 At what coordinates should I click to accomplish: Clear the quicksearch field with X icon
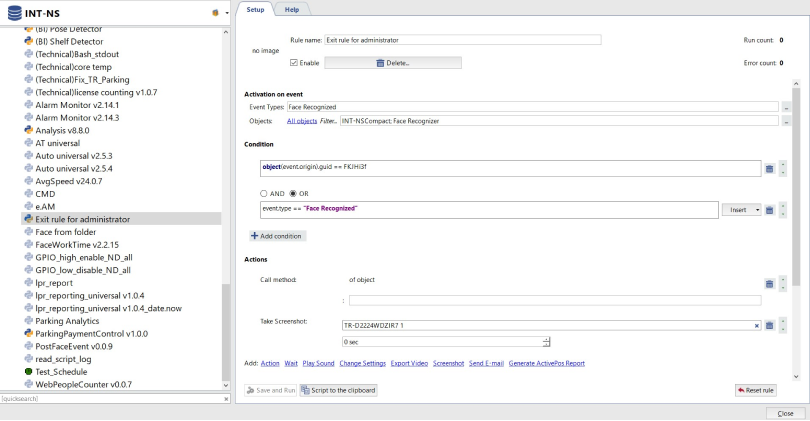pyautogui.click(x=225, y=399)
